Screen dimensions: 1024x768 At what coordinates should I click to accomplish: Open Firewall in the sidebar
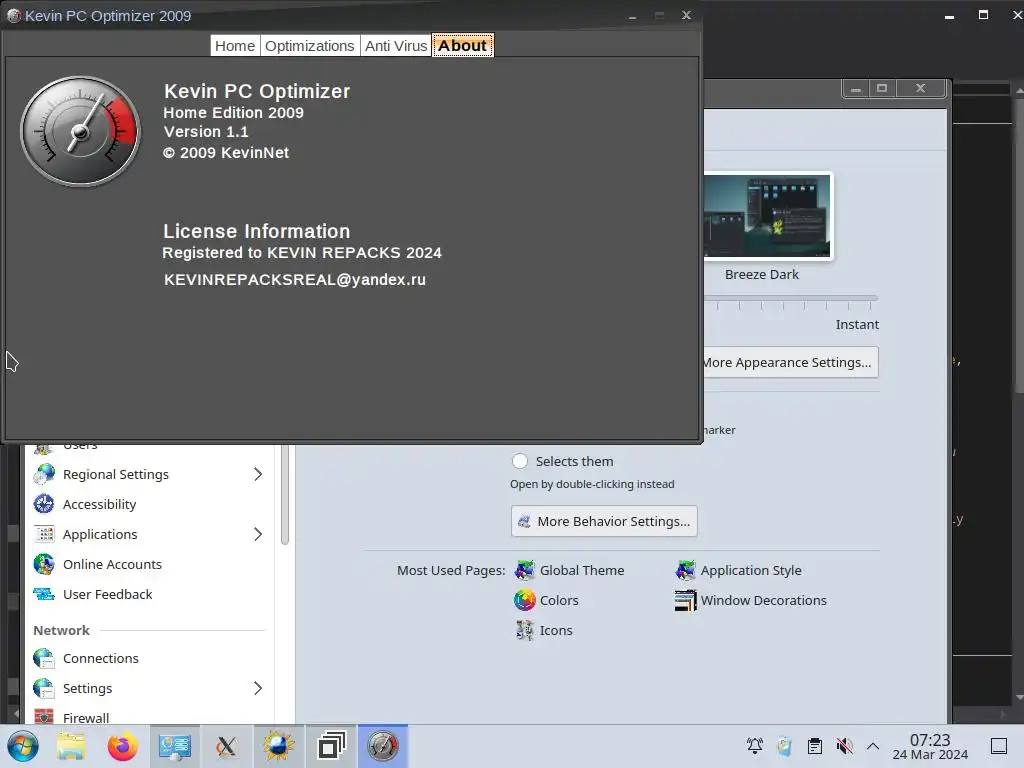tap(86, 718)
